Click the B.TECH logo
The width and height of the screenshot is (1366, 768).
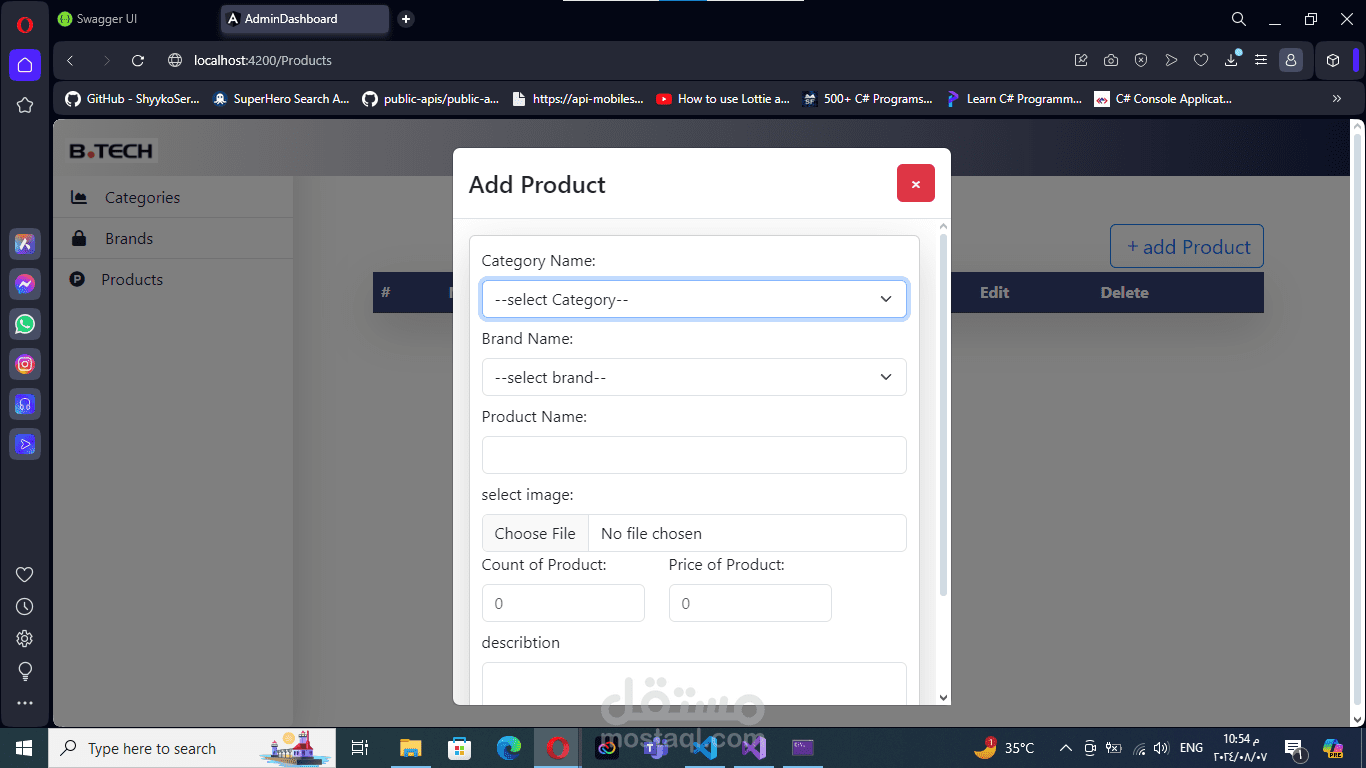pos(111,151)
